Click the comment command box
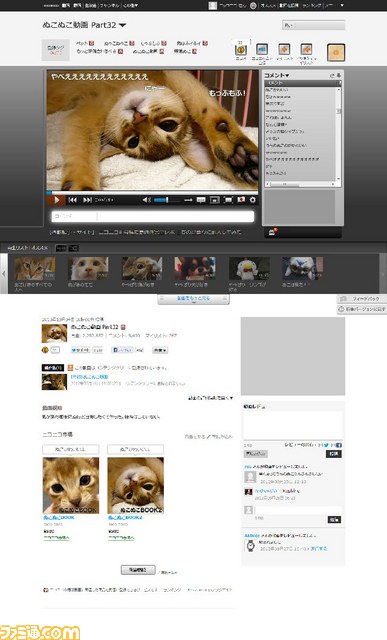 (x=74, y=216)
